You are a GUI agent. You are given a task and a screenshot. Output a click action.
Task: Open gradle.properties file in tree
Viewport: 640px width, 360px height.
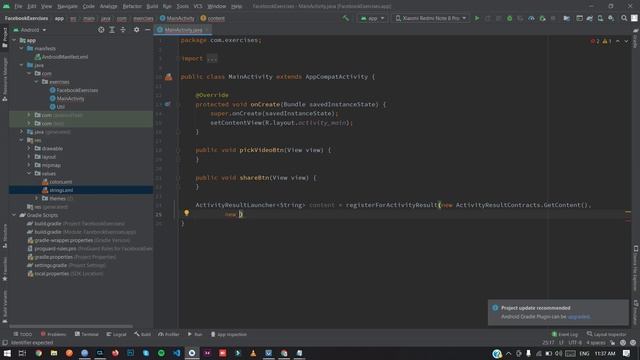pos(71,257)
